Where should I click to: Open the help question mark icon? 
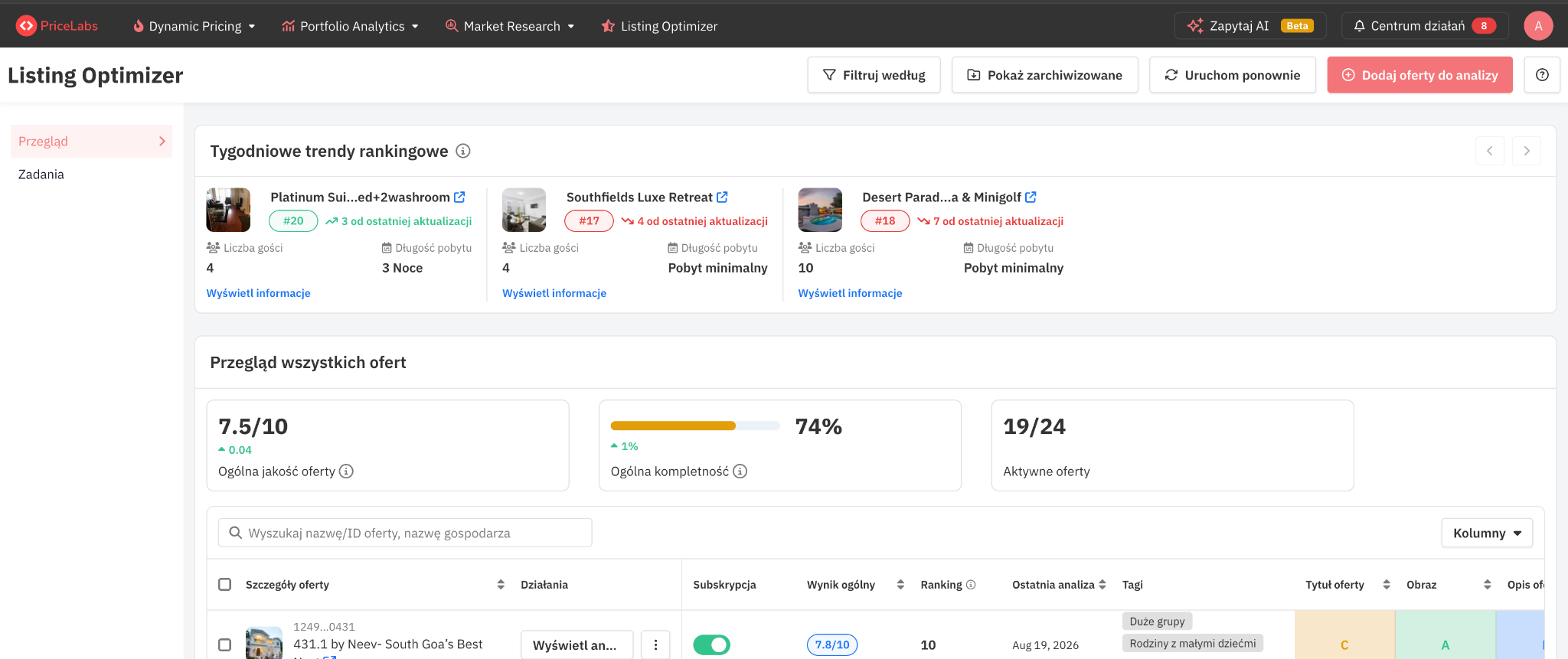(1542, 75)
